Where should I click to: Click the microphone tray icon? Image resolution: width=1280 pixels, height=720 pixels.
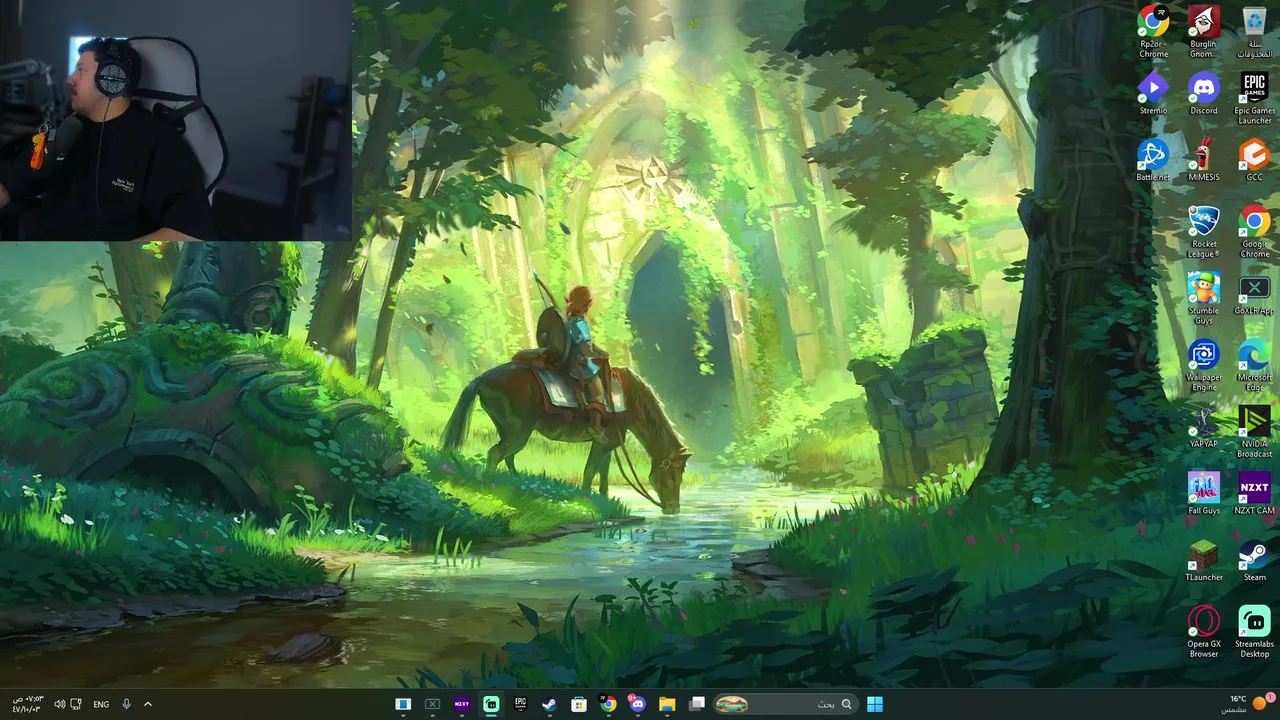coord(126,704)
